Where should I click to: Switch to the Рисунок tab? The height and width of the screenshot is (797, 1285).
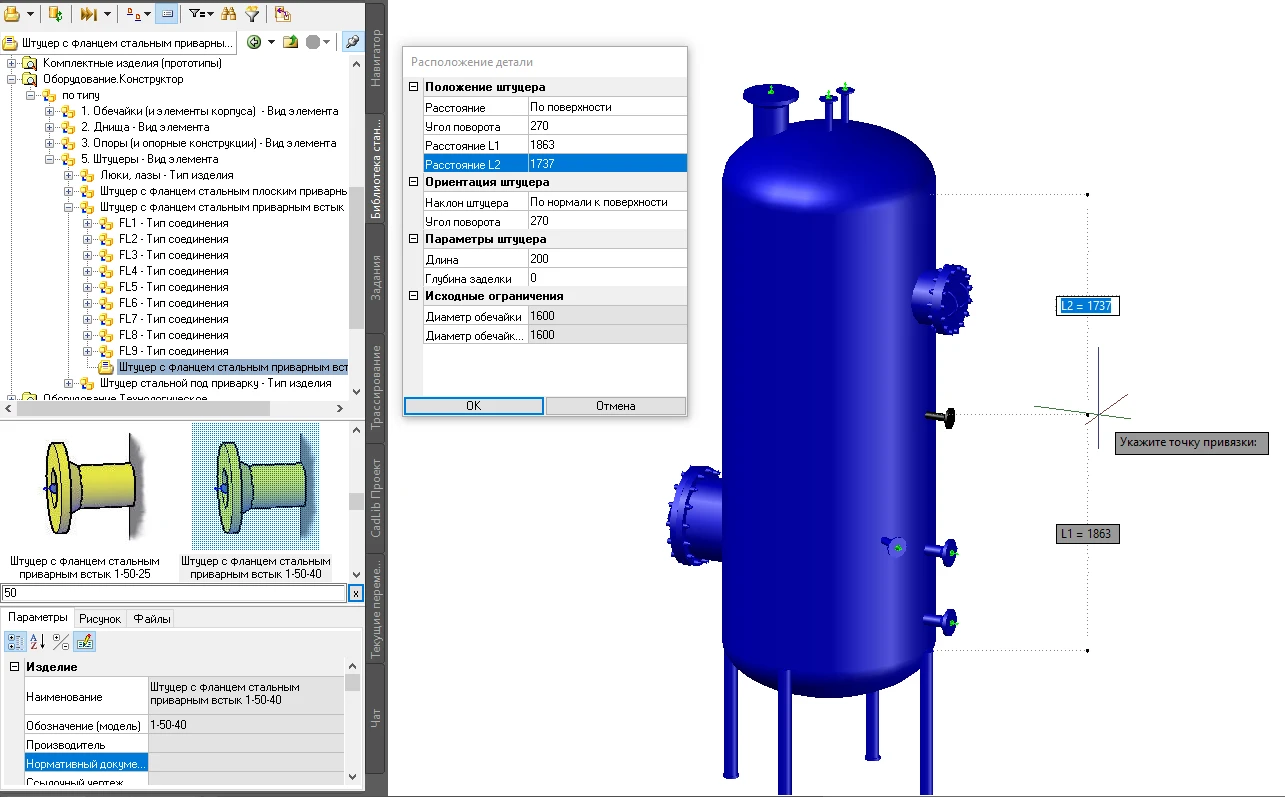coord(100,619)
